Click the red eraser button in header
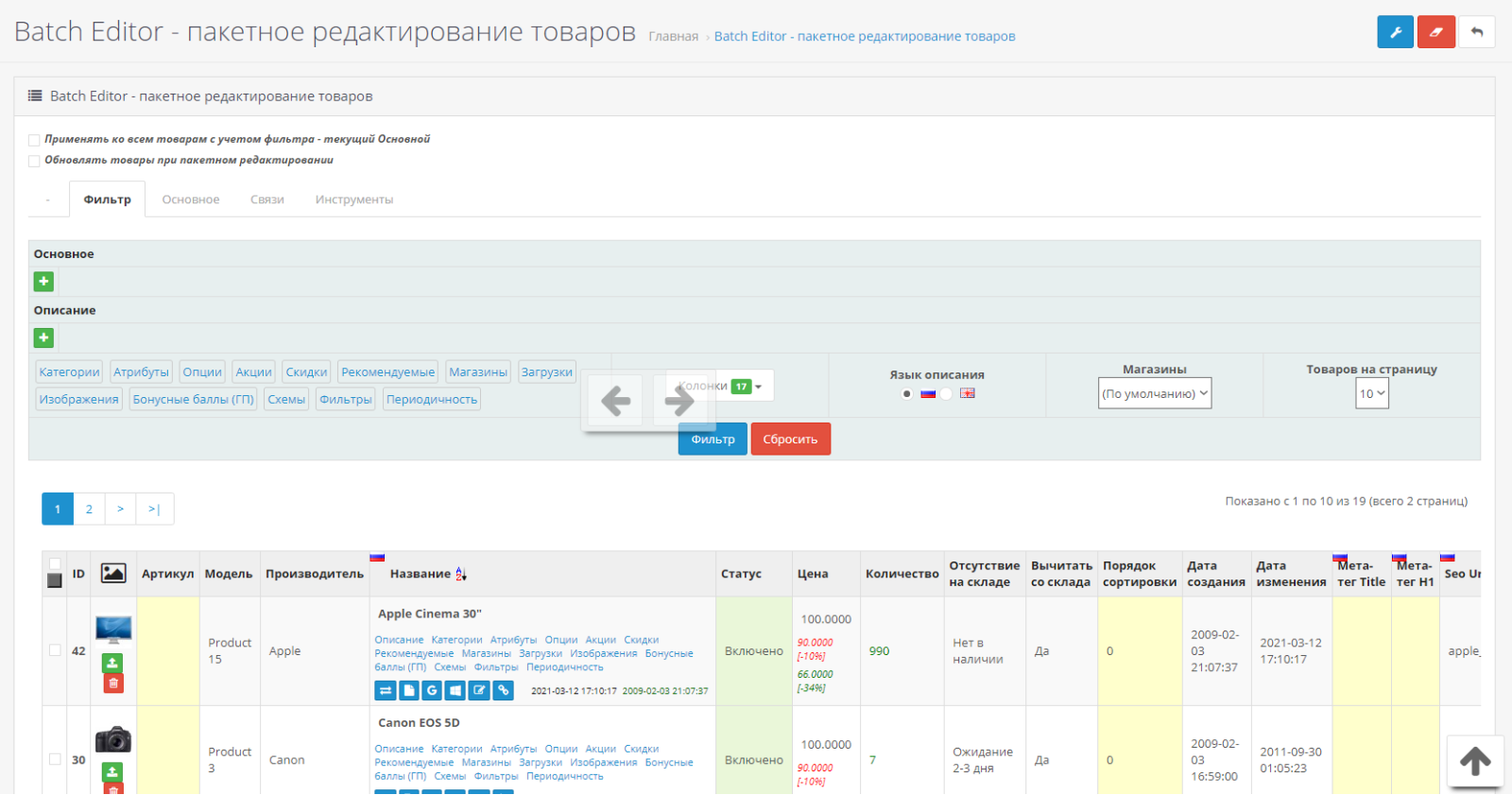 tap(1436, 32)
